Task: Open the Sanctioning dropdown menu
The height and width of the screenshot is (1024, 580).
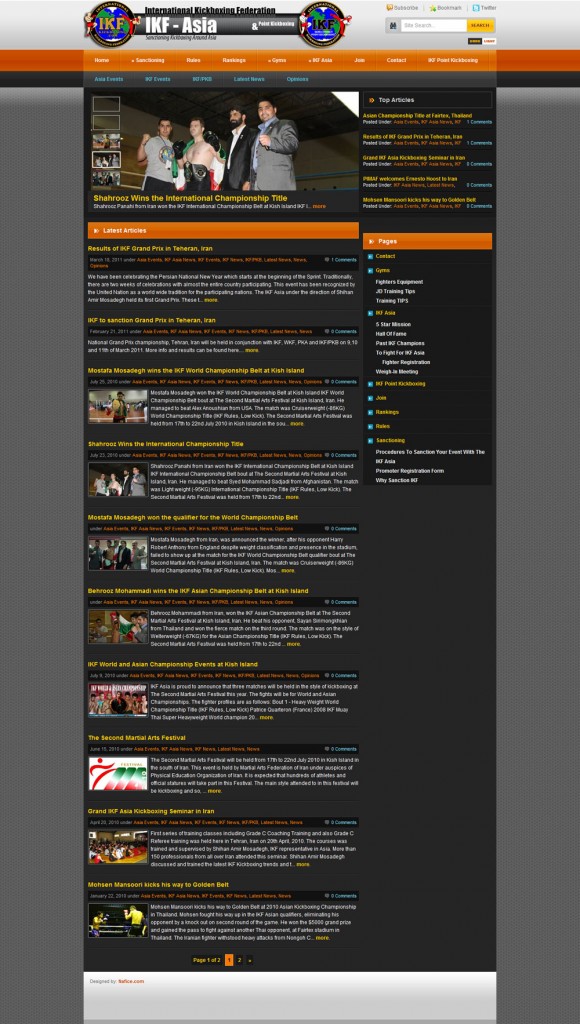Action: 148,60
